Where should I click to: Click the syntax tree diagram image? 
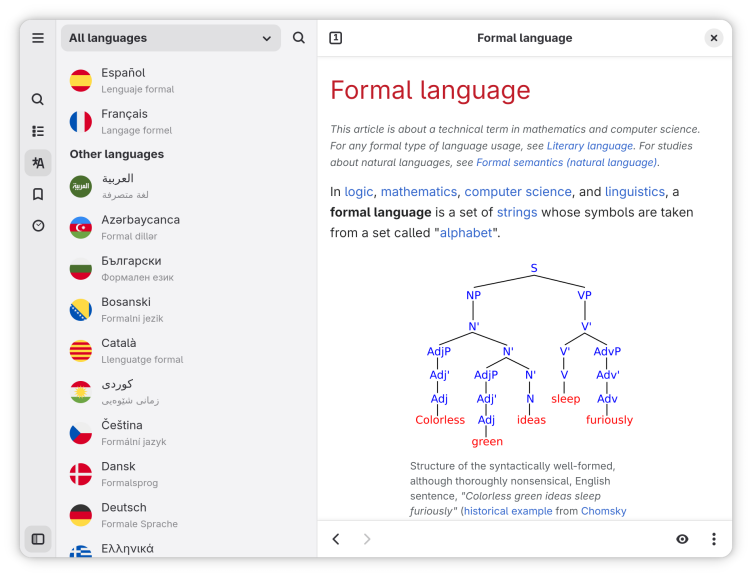click(x=525, y=355)
